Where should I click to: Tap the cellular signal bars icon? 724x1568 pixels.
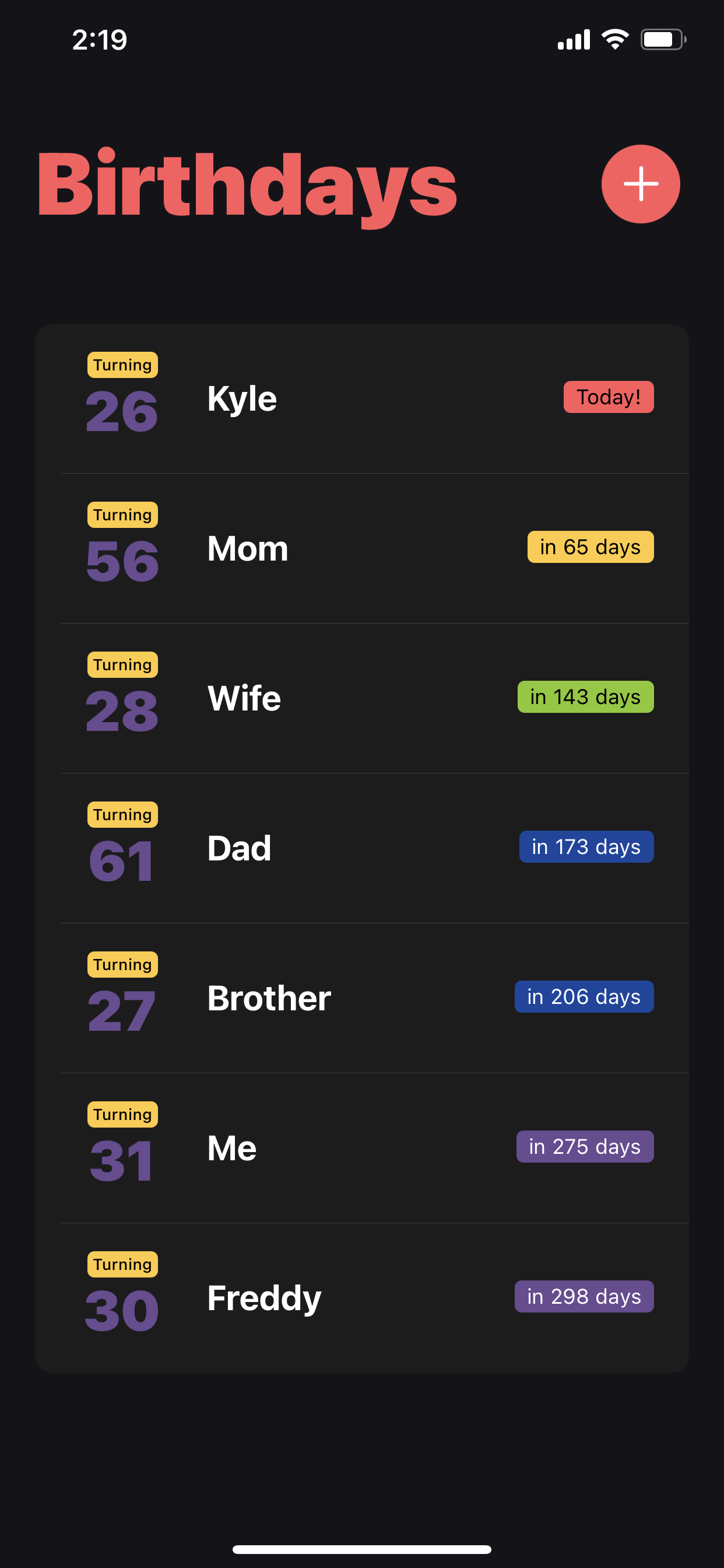pyautogui.click(x=574, y=40)
